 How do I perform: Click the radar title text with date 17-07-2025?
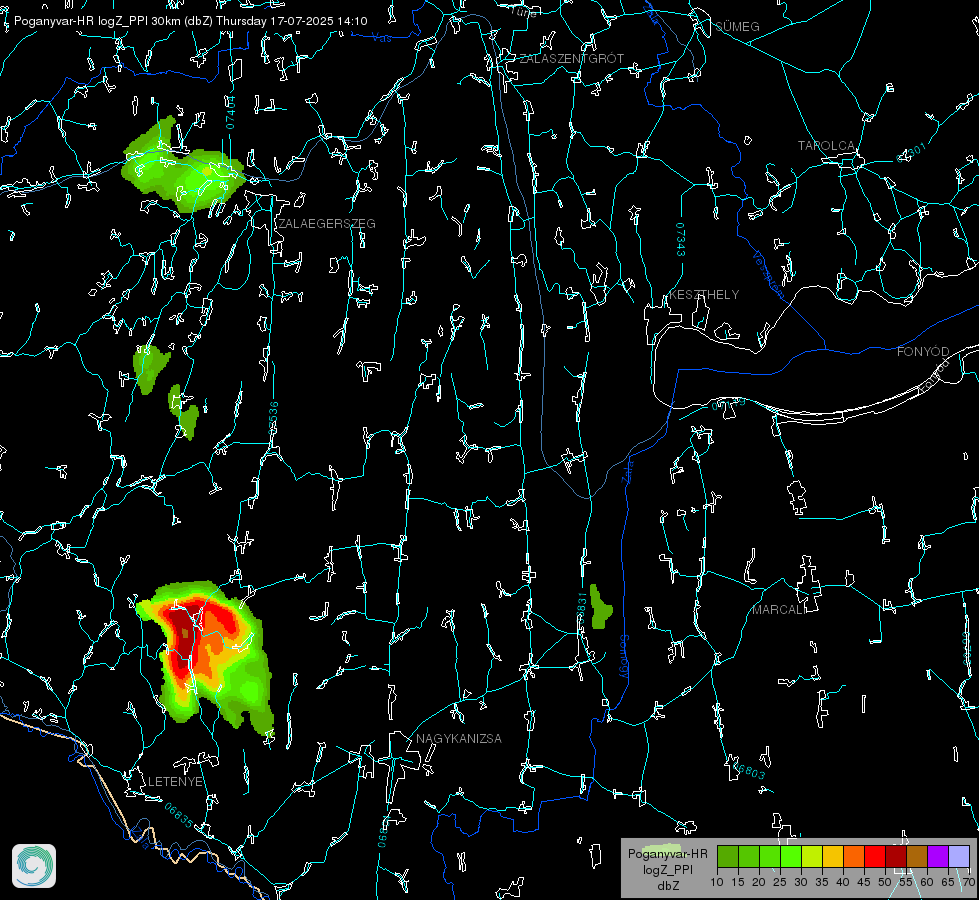191,21
